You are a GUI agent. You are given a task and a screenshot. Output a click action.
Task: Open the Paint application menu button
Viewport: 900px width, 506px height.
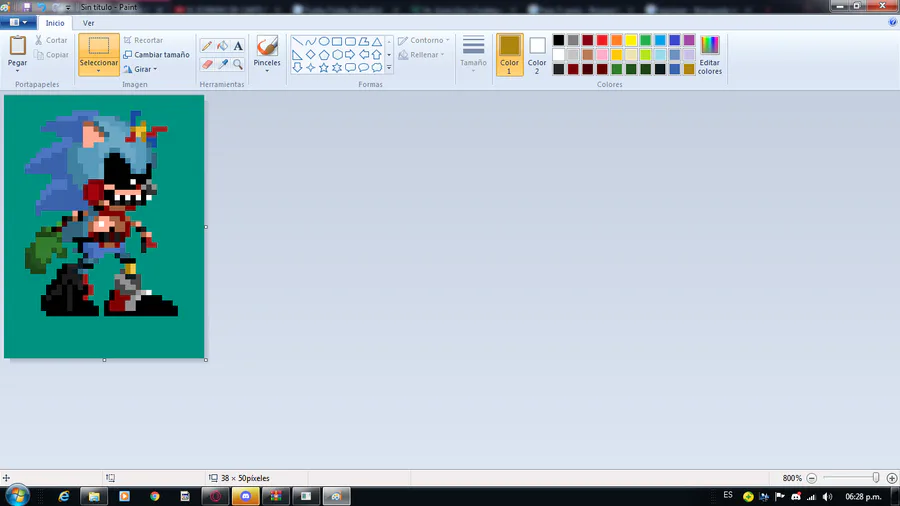click(x=18, y=22)
